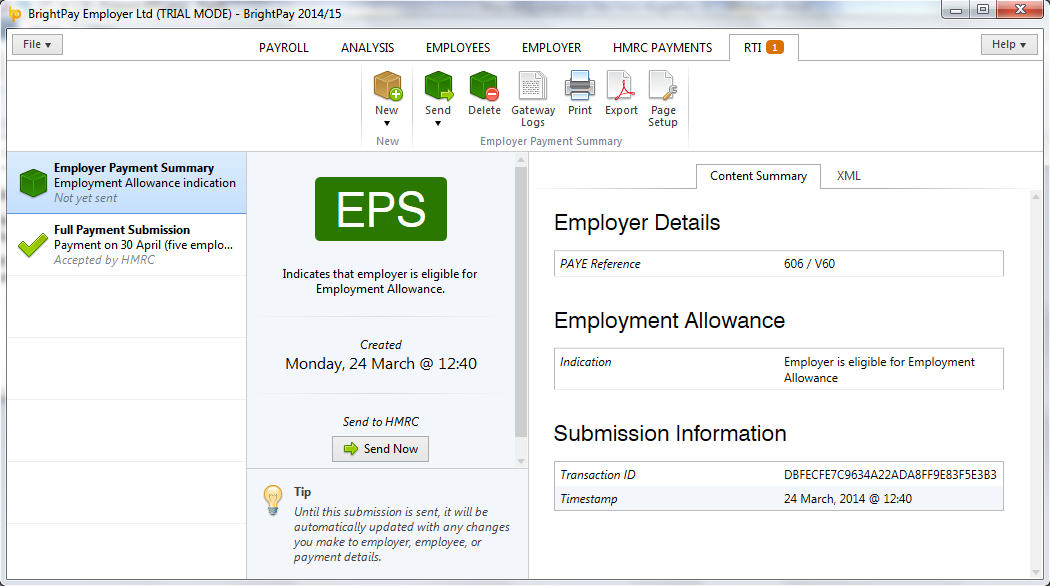Export submission as PDF
This screenshot has height=586, width=1050.
tap(621, 94)
